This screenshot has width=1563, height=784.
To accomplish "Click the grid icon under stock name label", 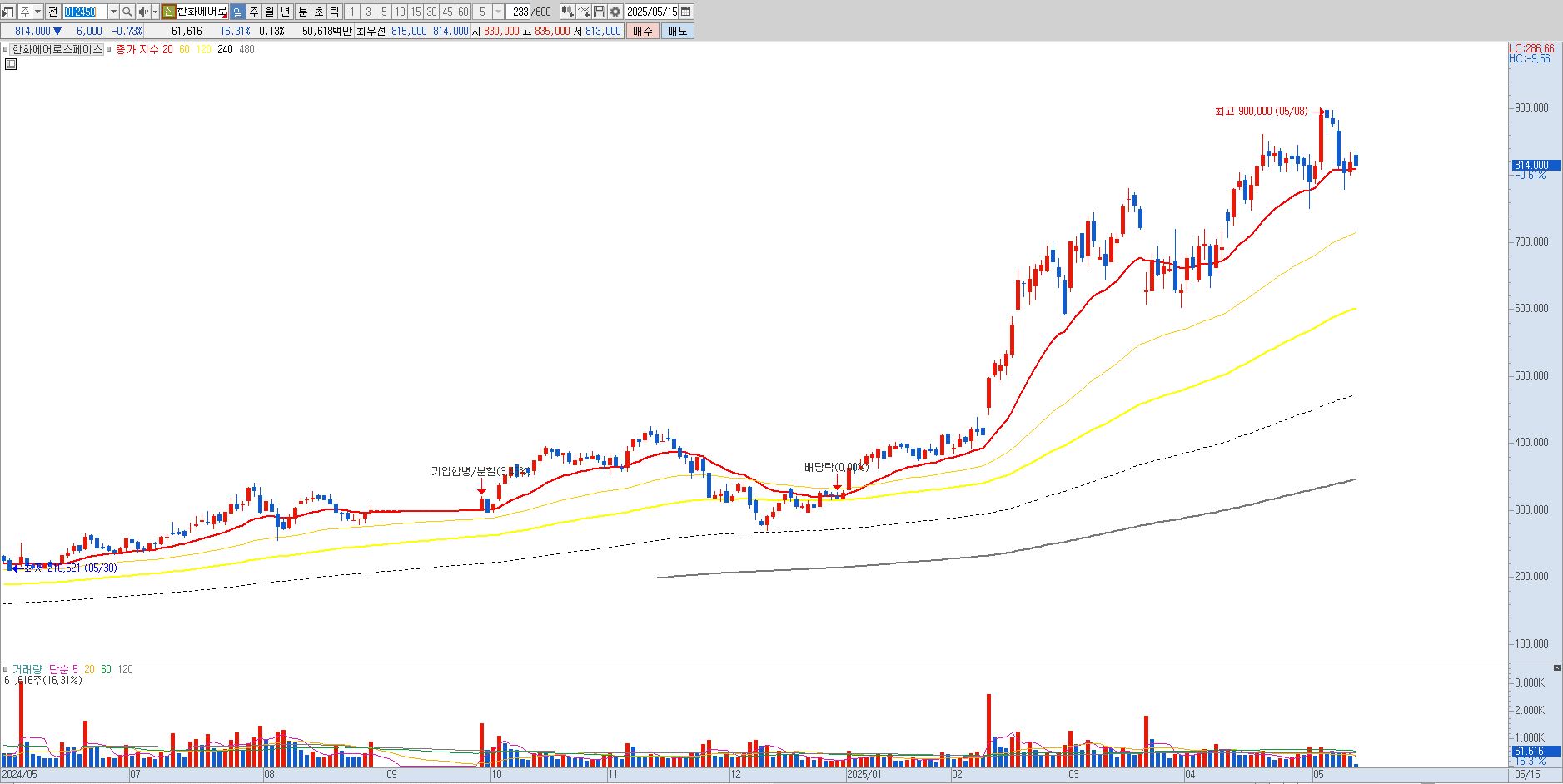I will coord(10,64).
